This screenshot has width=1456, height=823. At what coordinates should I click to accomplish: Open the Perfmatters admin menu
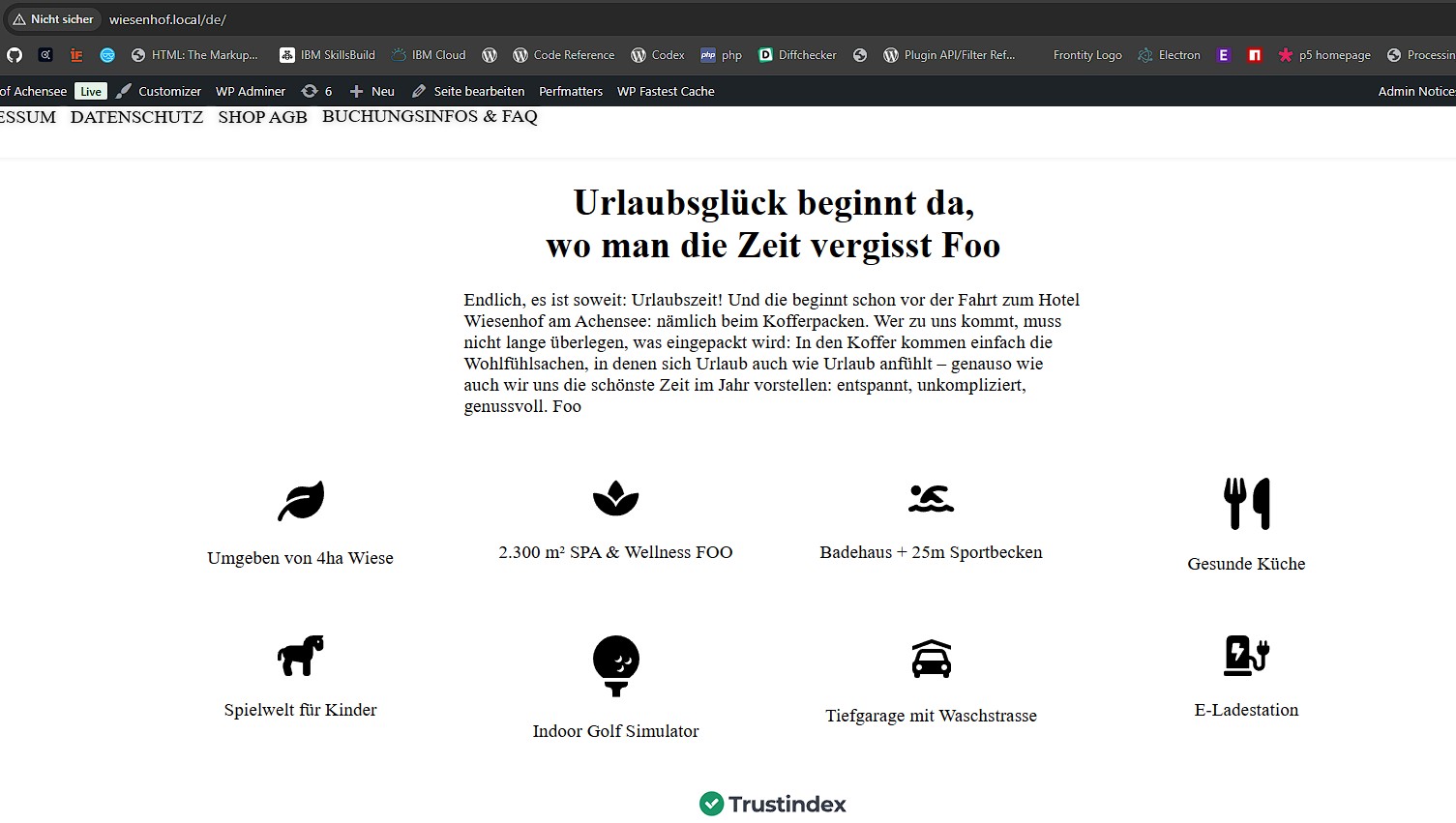click(x=571, y=91)
